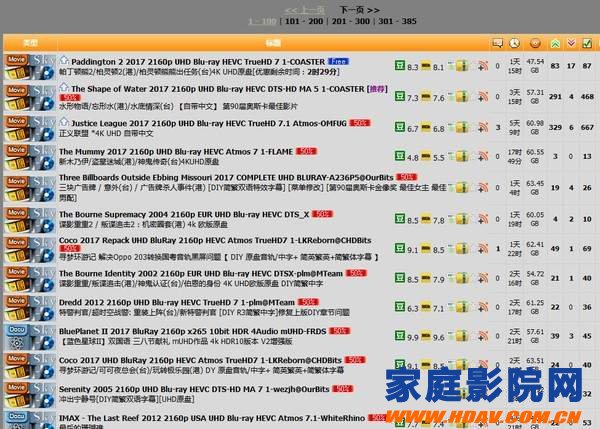This screenshot has width=600, height=429.
Task: Click size 63.45 GB for Three Billboards
Action: click(x=535, y=188)
